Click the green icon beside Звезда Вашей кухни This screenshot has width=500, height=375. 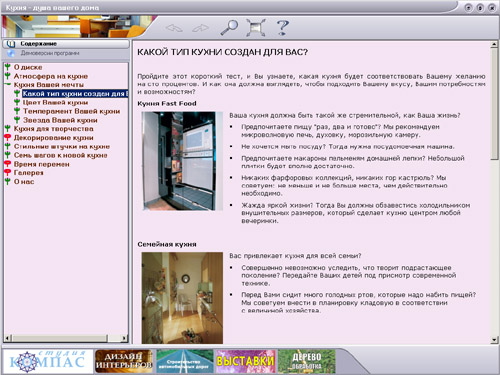(17, 120)
